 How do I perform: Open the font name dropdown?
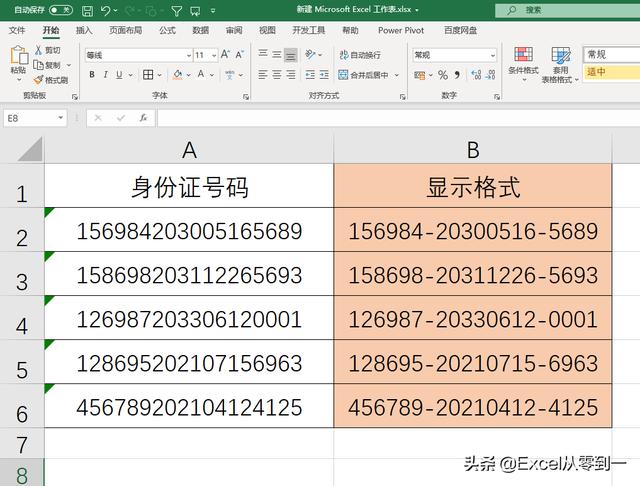pyautogui.click(x=189, y=55)
